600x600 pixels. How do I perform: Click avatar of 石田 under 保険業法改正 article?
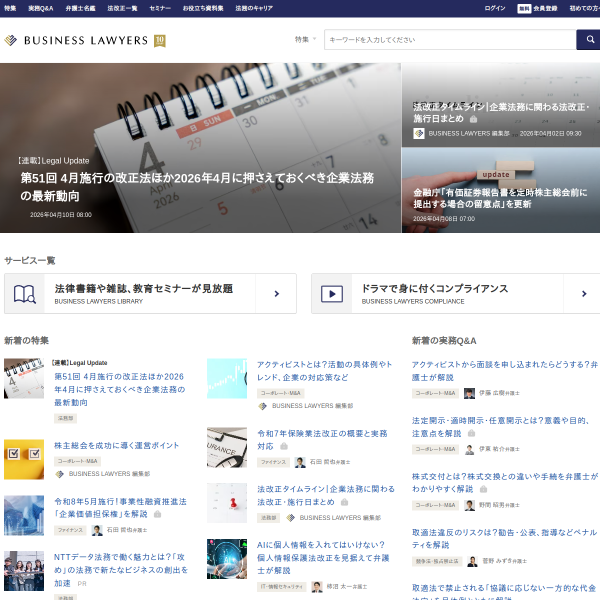tap(300, 462)
